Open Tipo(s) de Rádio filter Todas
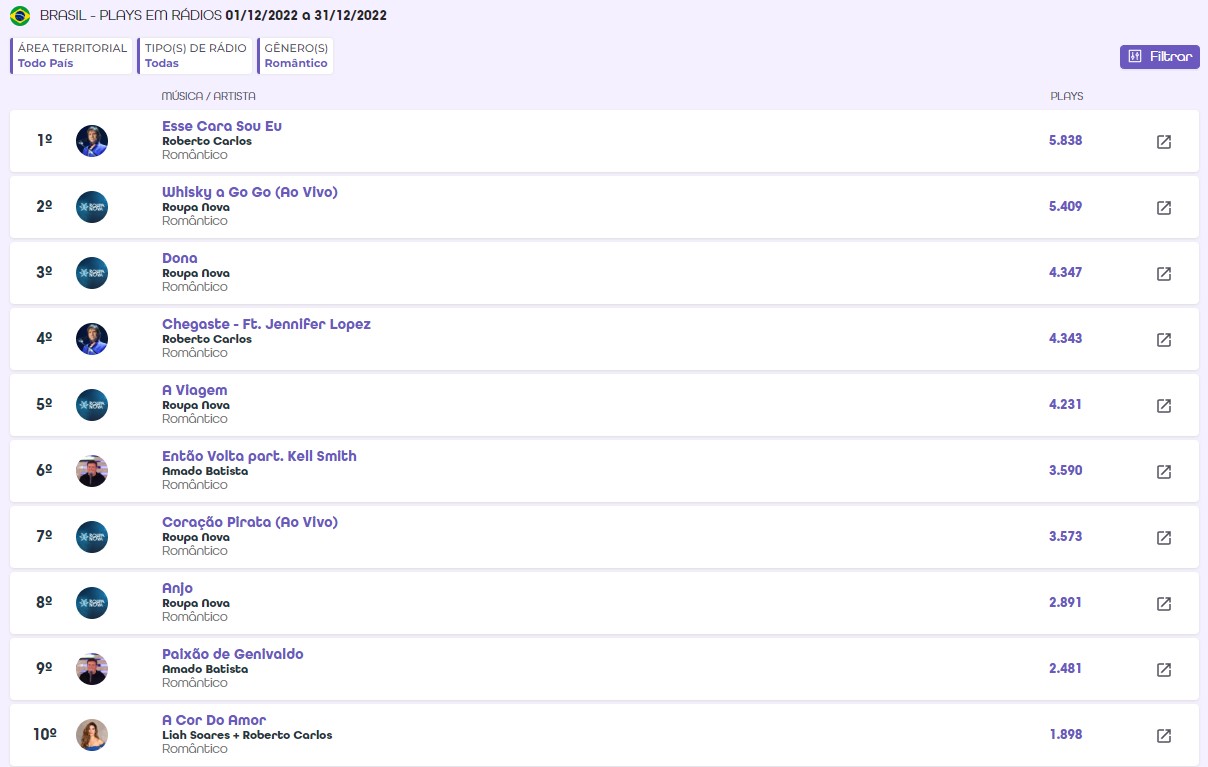This screenshot has height=767, width=1208. coord(195,56)
